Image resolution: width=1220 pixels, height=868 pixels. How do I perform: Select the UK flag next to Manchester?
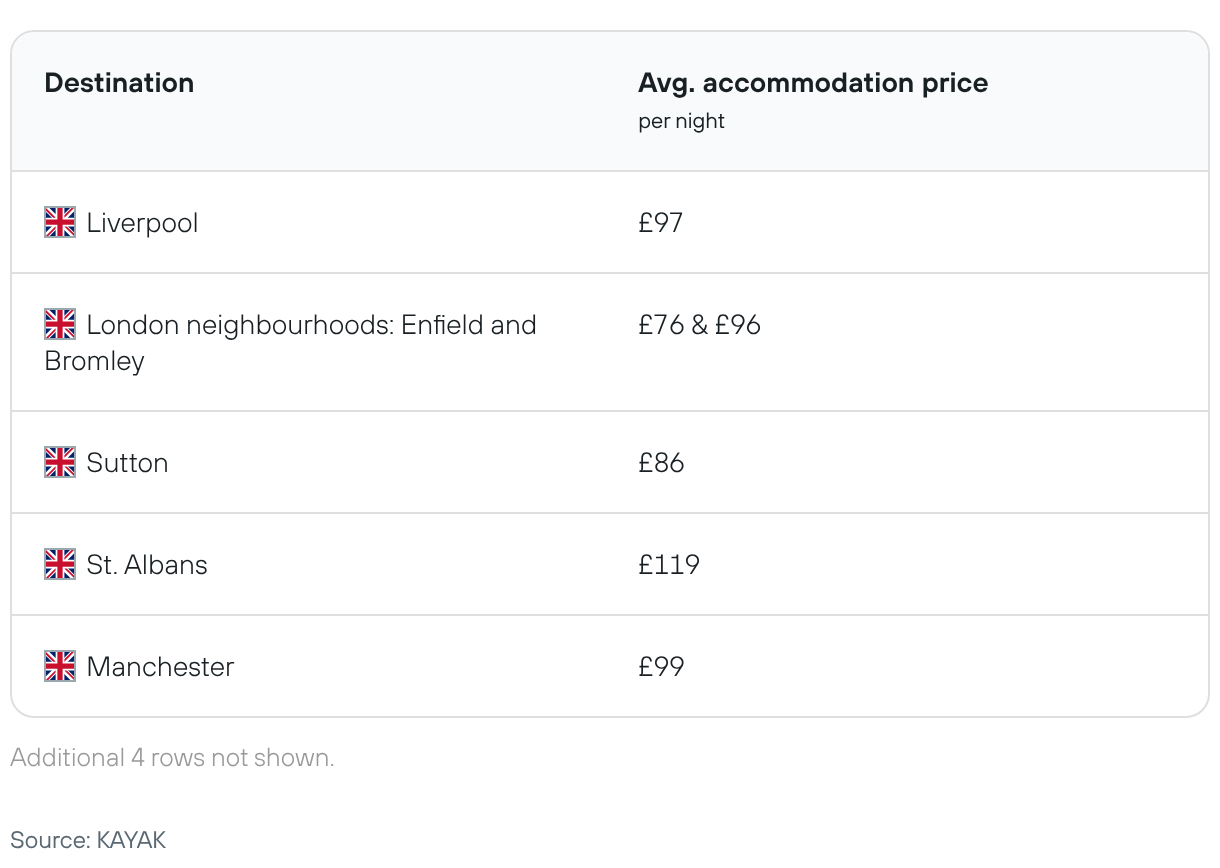coord(60,666)
